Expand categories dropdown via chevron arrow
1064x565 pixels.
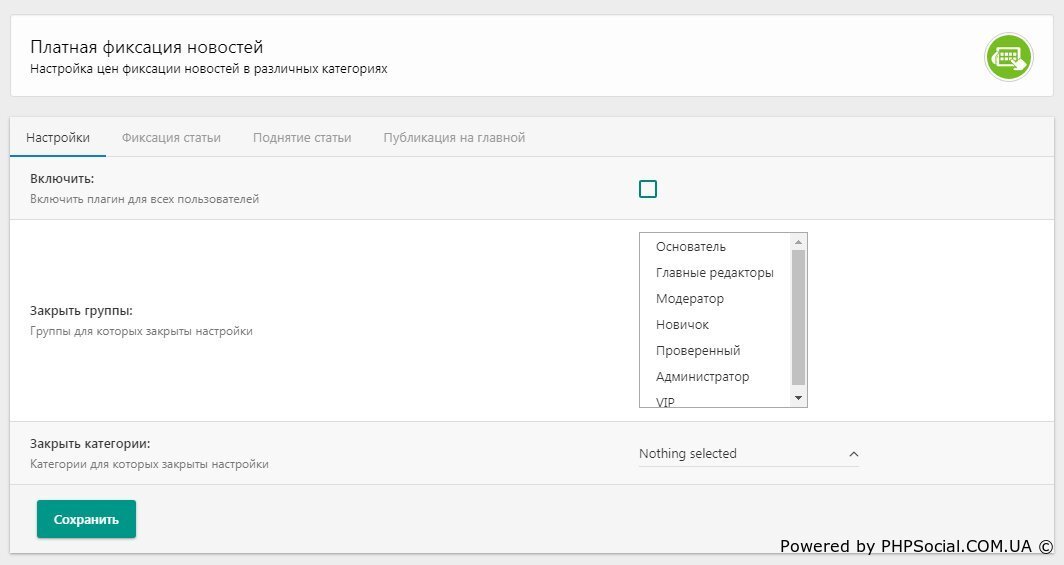[x=853, y=454]
